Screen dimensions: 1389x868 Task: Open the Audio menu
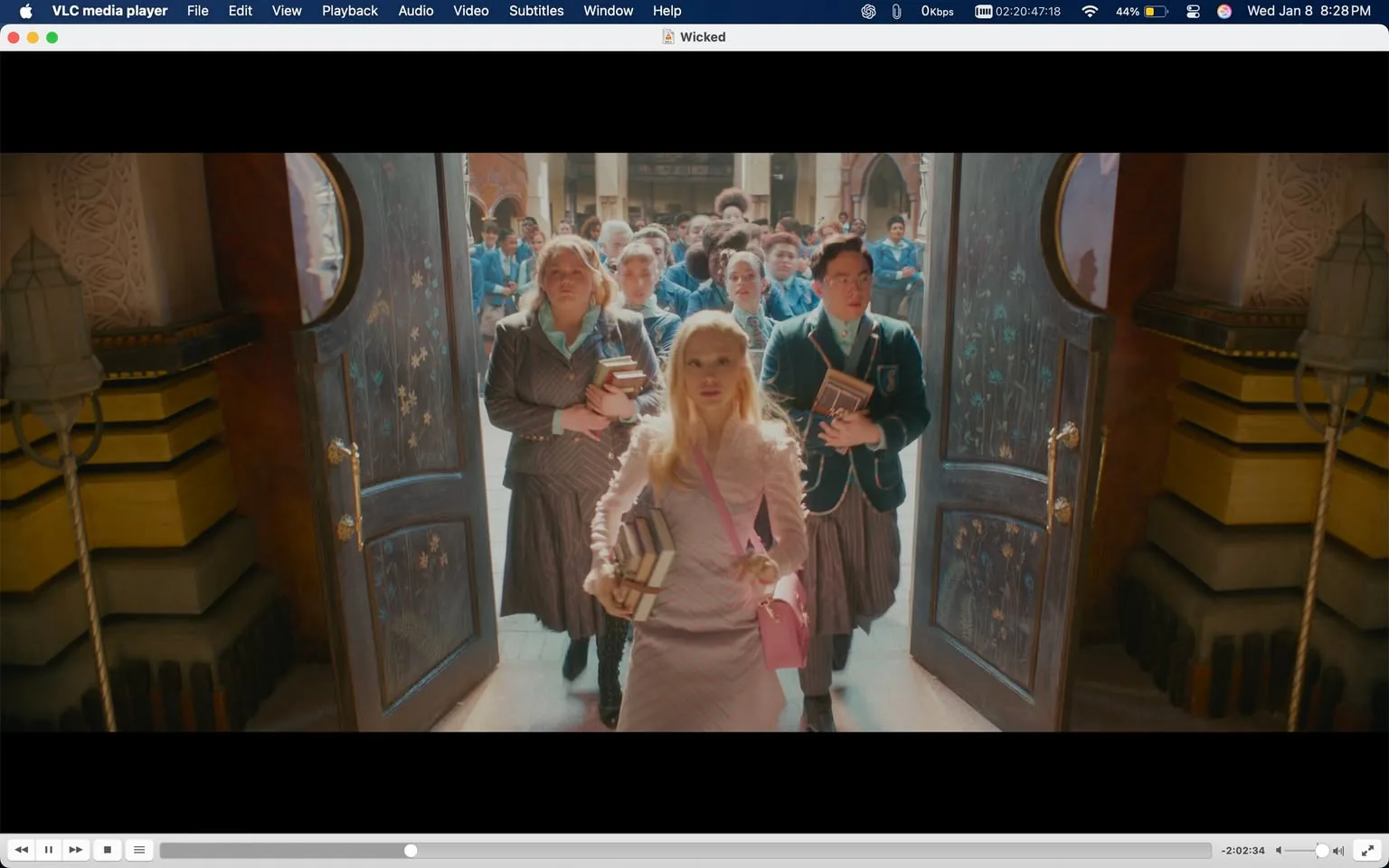pyautogui.click(x=415, y=11)
